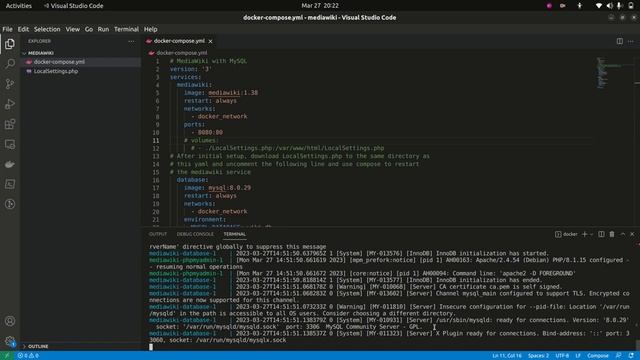Close the docker-compose.yml editor tab
The image size is (640, 360).
click(210, 41)
